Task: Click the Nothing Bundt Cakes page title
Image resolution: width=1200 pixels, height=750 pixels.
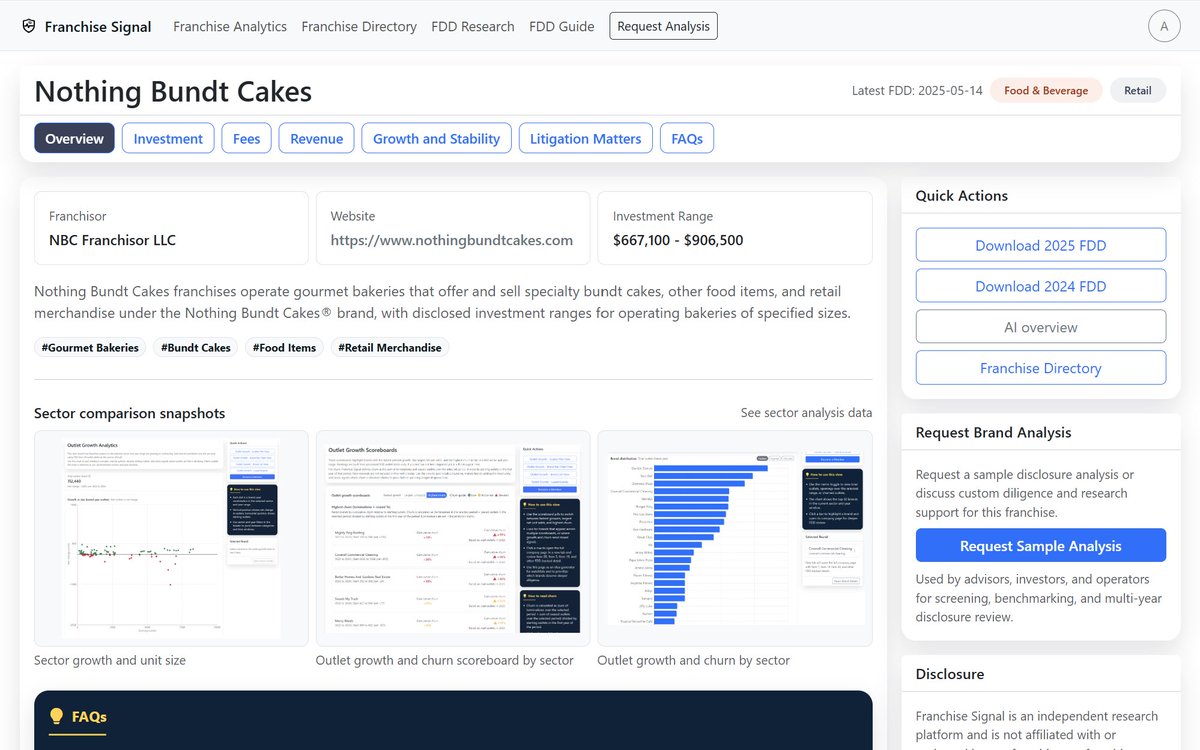Action: pyautogui.click(x=173, y=92)
